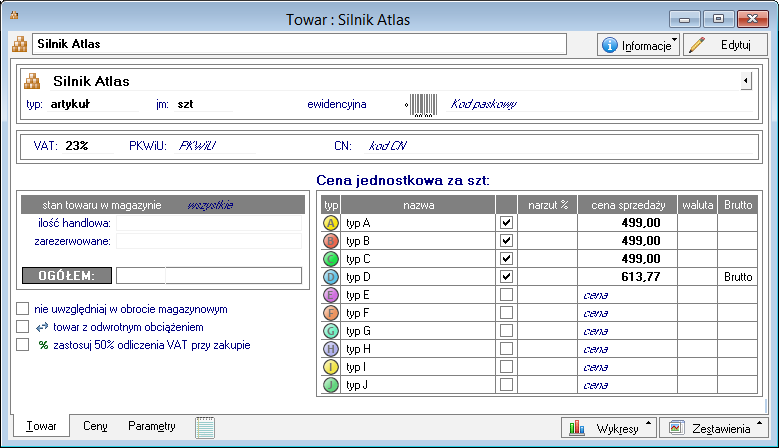Click the 'waluta' column header
Screen dimensions: 779x448
click(698, 205)
